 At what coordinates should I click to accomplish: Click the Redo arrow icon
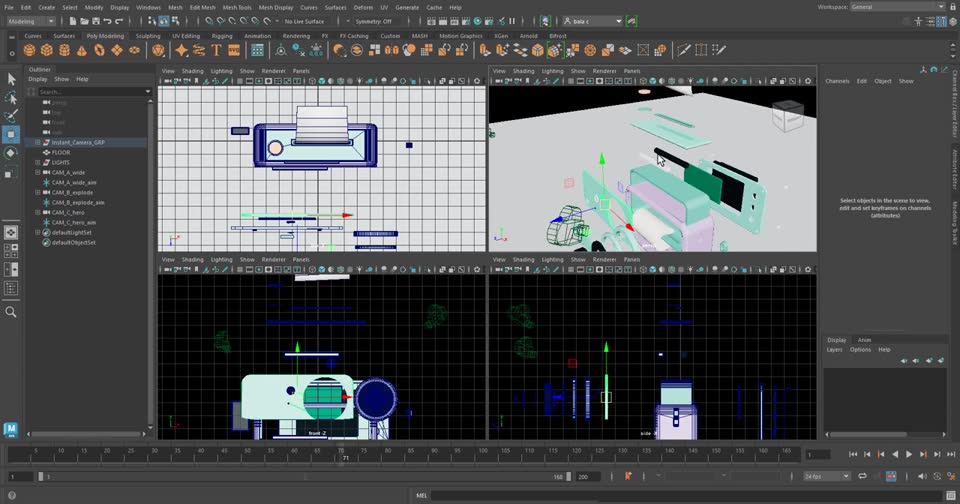point(119,21)
